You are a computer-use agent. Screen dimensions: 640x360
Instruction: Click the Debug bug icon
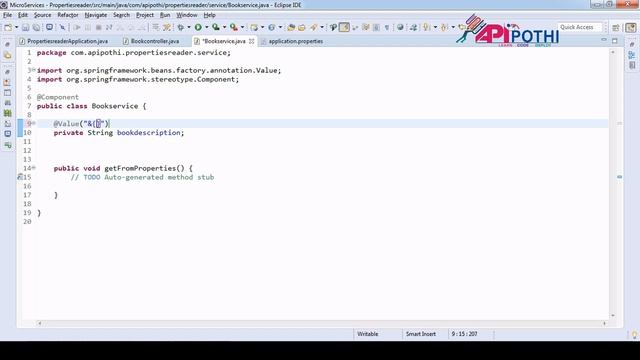(180, 27)
